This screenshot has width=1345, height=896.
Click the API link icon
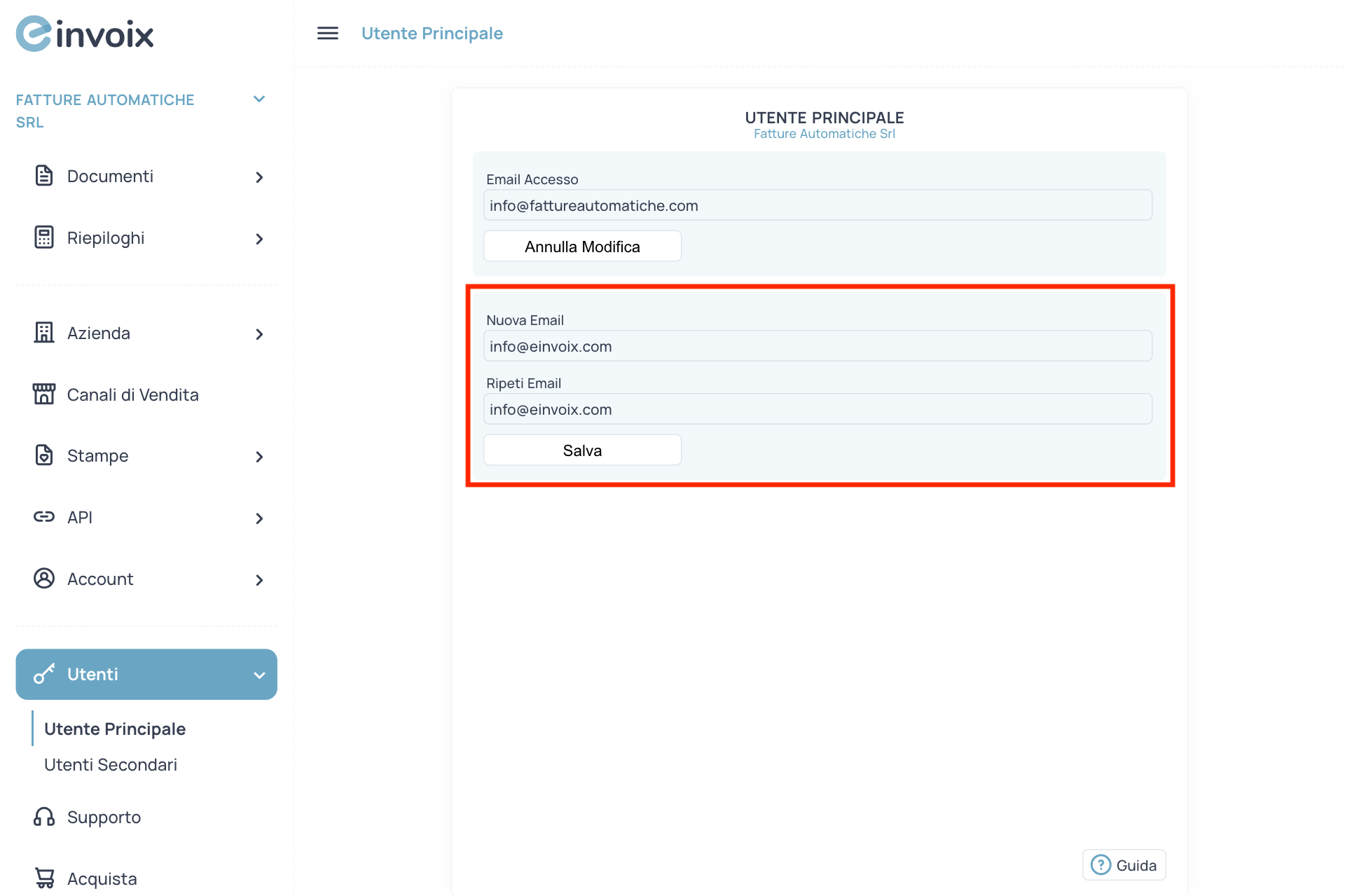tap(44, 517)
